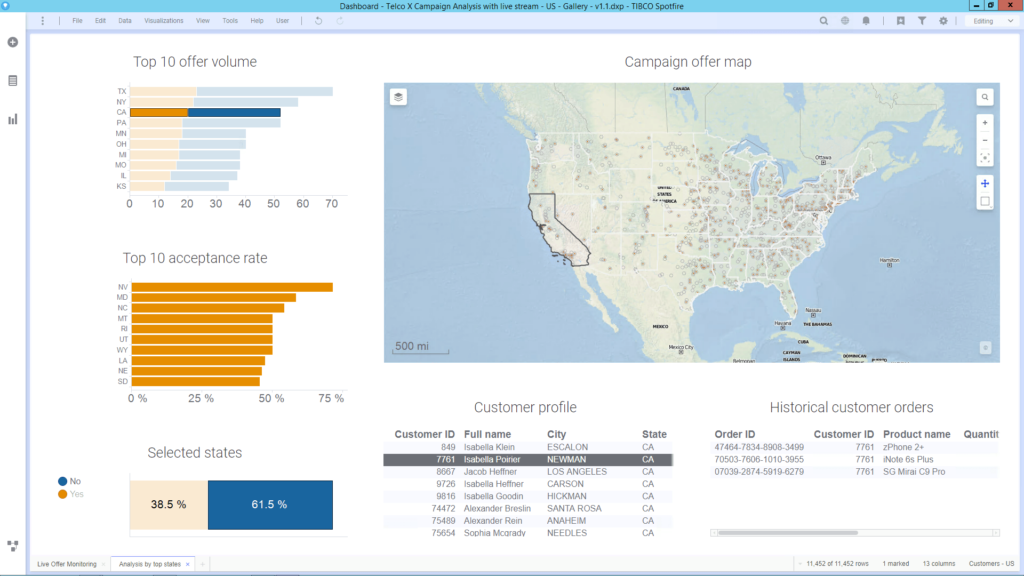This screenshot has width=1024, height=576.
Task: Zoom in on the campaign offer map
Action: tap(985, 123)
